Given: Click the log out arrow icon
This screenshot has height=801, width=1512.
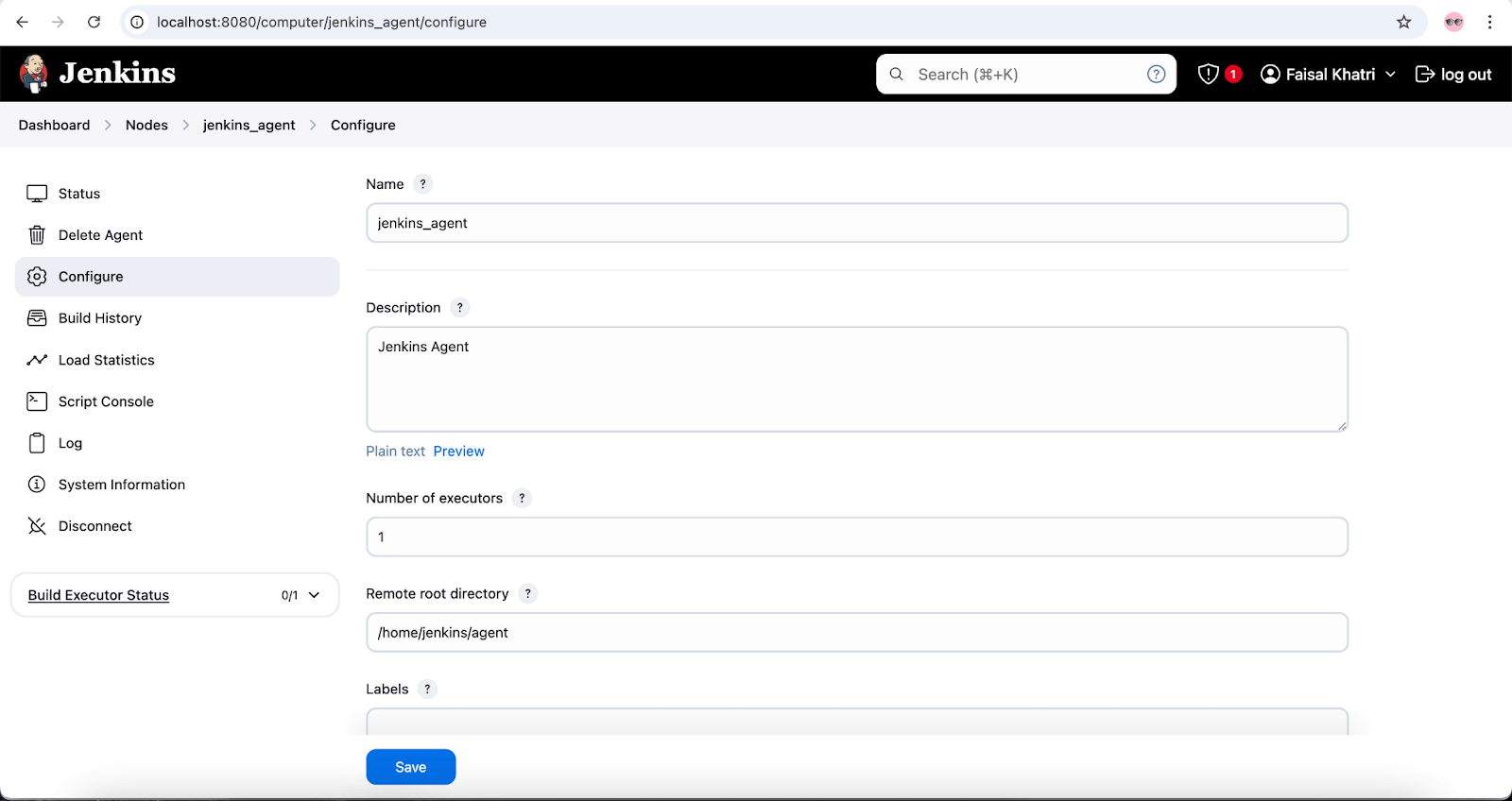Looking at the screenshot, I should (1425, 74).
